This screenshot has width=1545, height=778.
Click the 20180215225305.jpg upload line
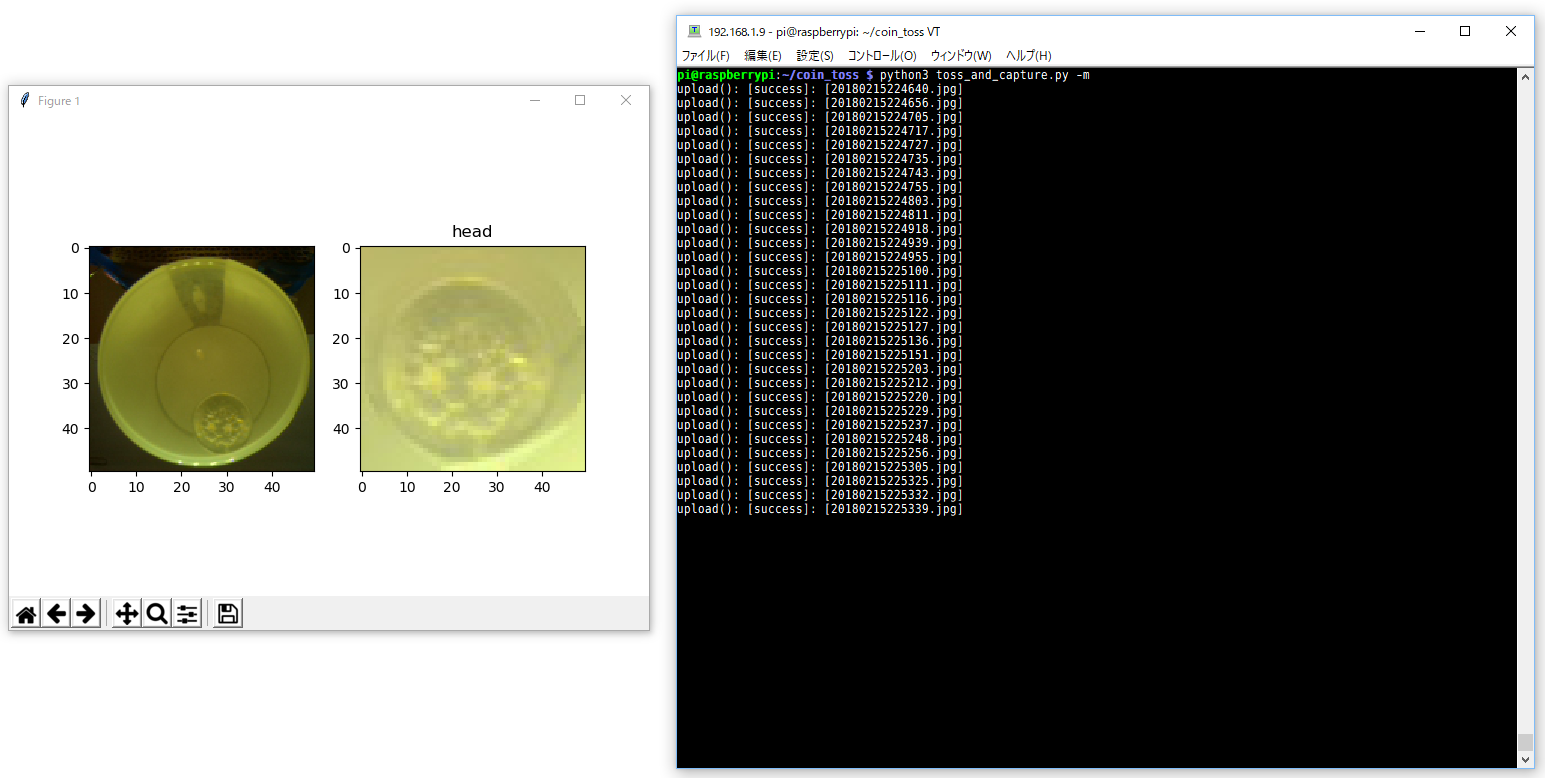pyautogui.click(x=820, y=467)
